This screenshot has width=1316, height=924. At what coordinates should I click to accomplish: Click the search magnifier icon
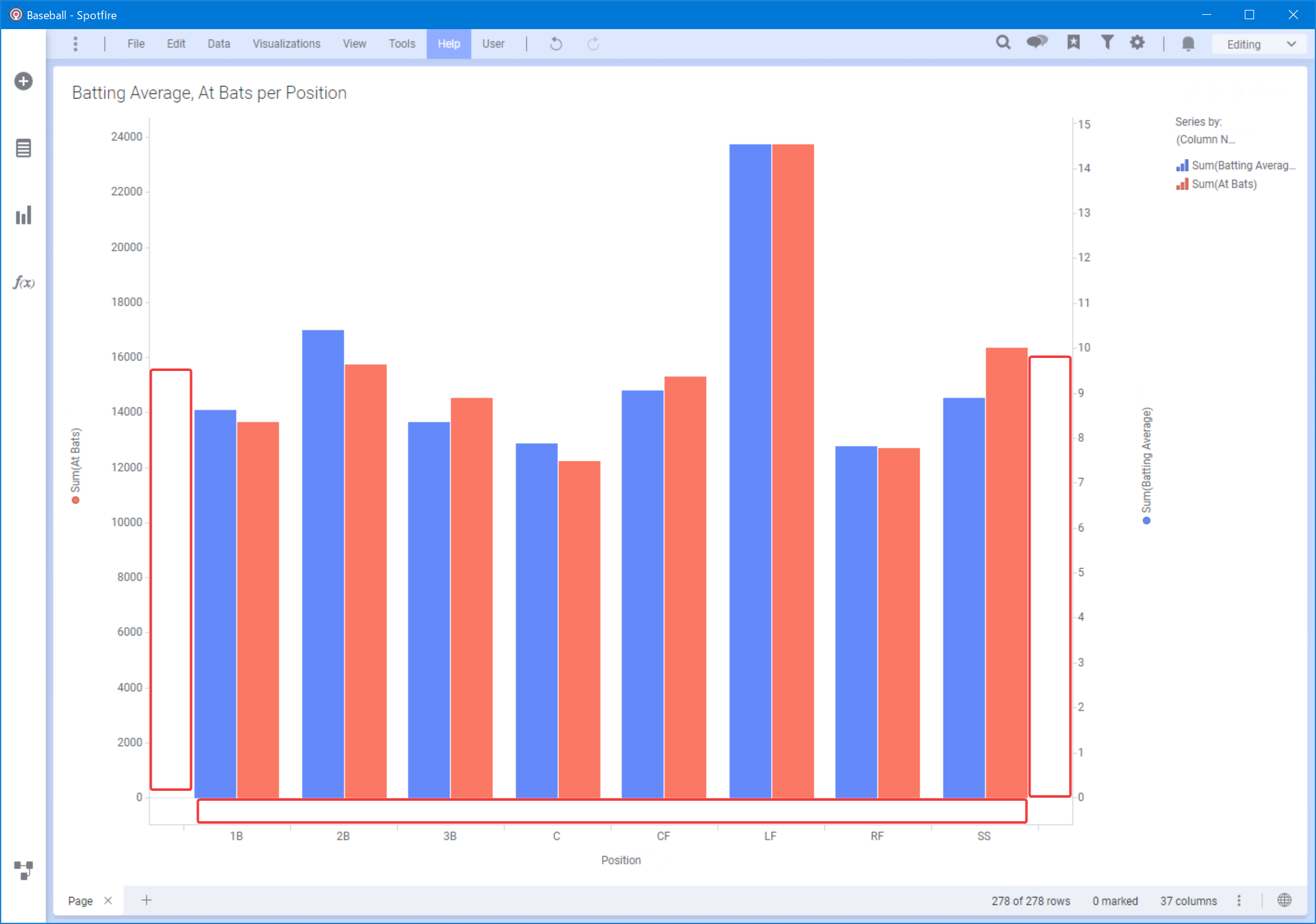[x=1003, y=43]
